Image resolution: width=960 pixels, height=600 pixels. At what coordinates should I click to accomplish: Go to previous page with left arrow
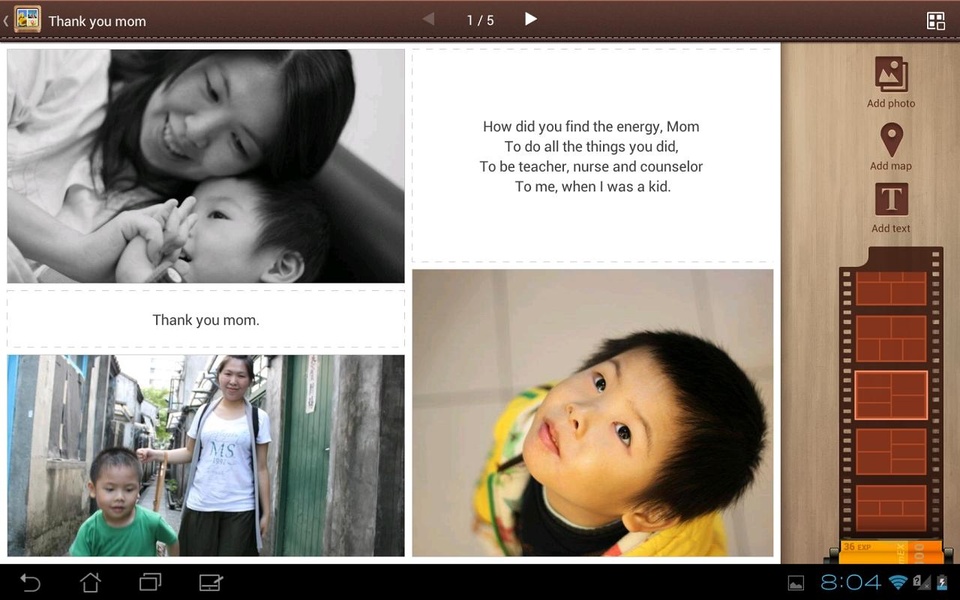click(429, 19)
